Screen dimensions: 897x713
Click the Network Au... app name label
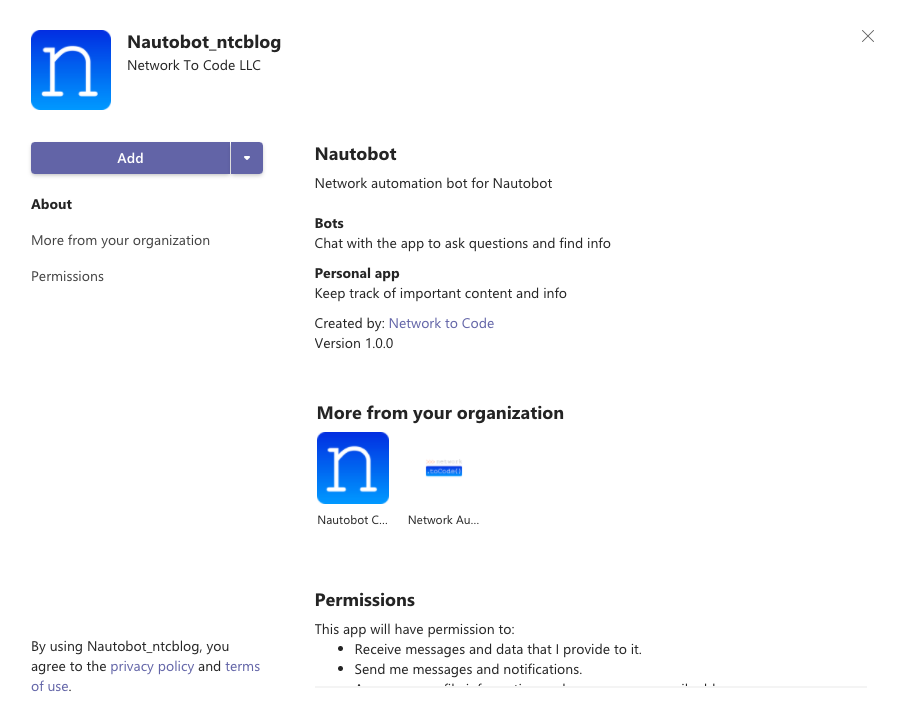(x=443, y=520)
